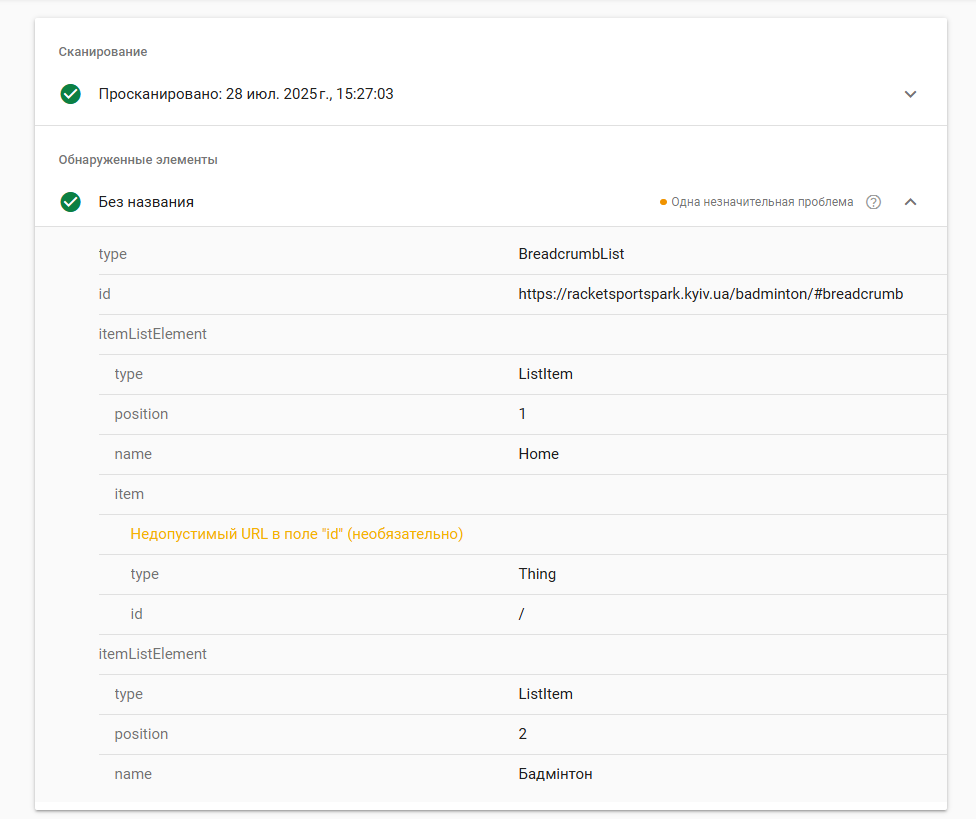Viewport: 976px width, 819px height.
Task: Select the BreadcrumbList type value
Action: click(x=571, y=254)
